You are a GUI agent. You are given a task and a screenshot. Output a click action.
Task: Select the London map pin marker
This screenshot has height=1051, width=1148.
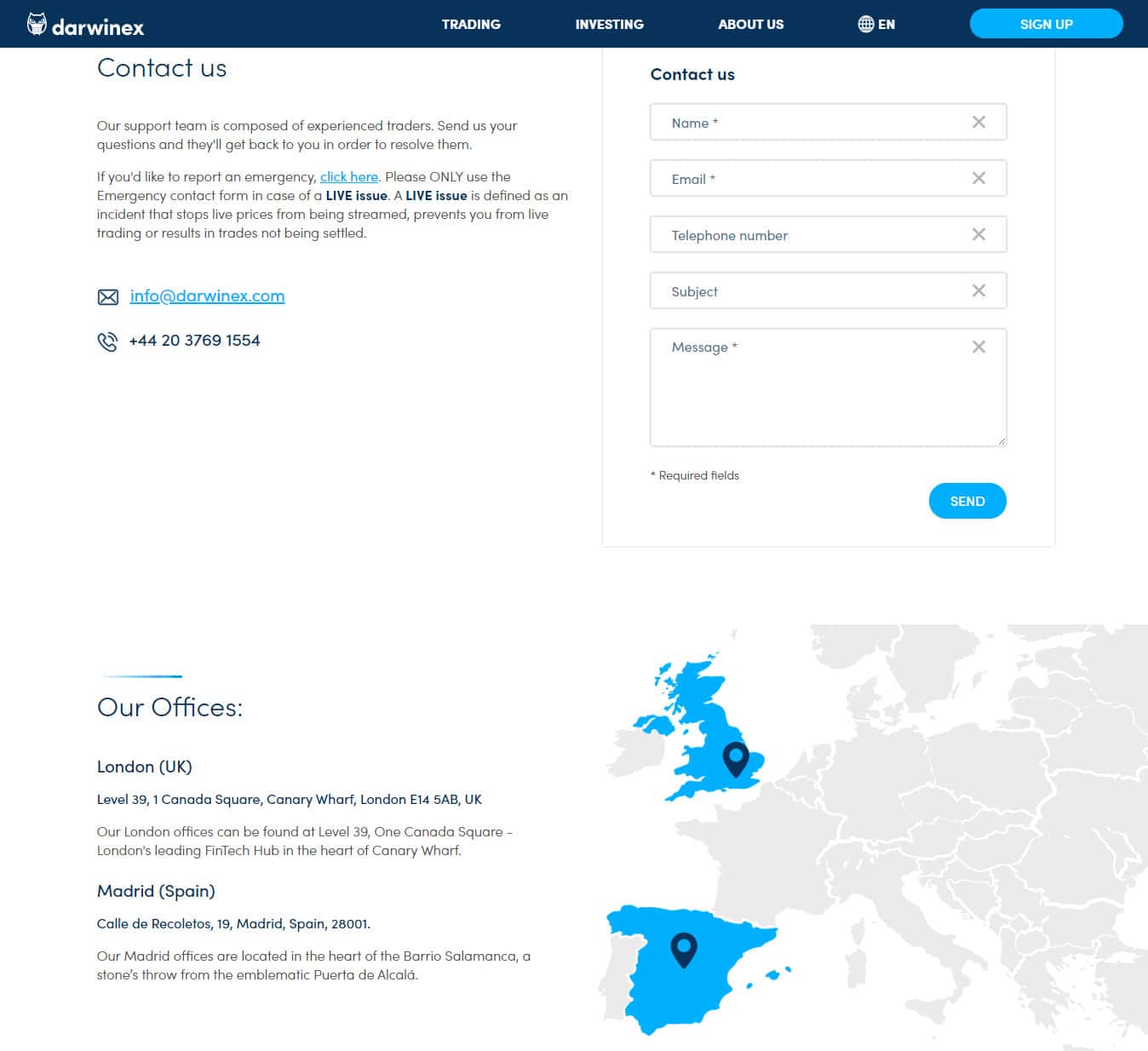pos(736,758)
